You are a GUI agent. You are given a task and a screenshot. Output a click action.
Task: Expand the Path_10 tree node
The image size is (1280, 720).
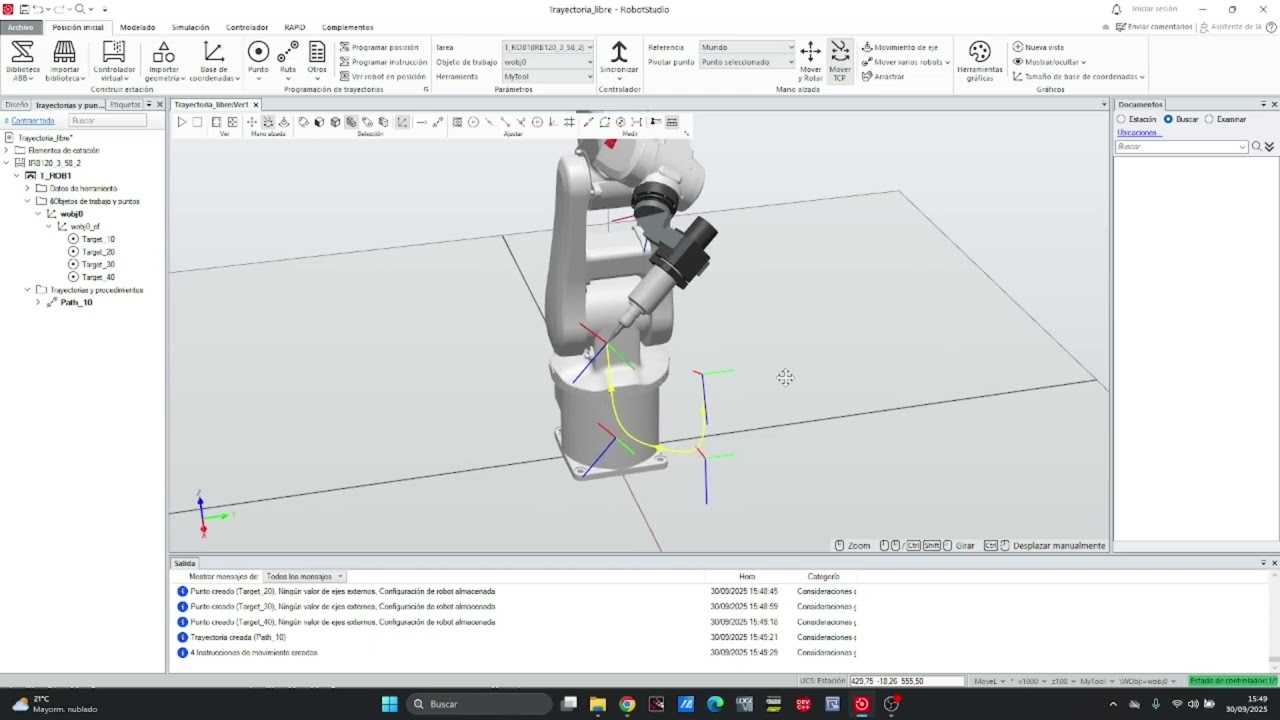pyautogui.click(x=38, y=302)
